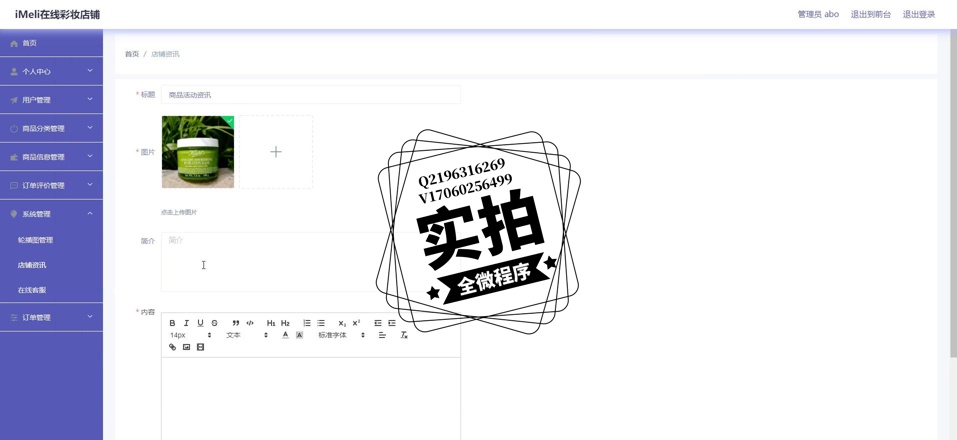Image resolution: width=957 pixels, height=440 pixels.
Task: Toggle superscript formatting
Action: click(356, 323)
